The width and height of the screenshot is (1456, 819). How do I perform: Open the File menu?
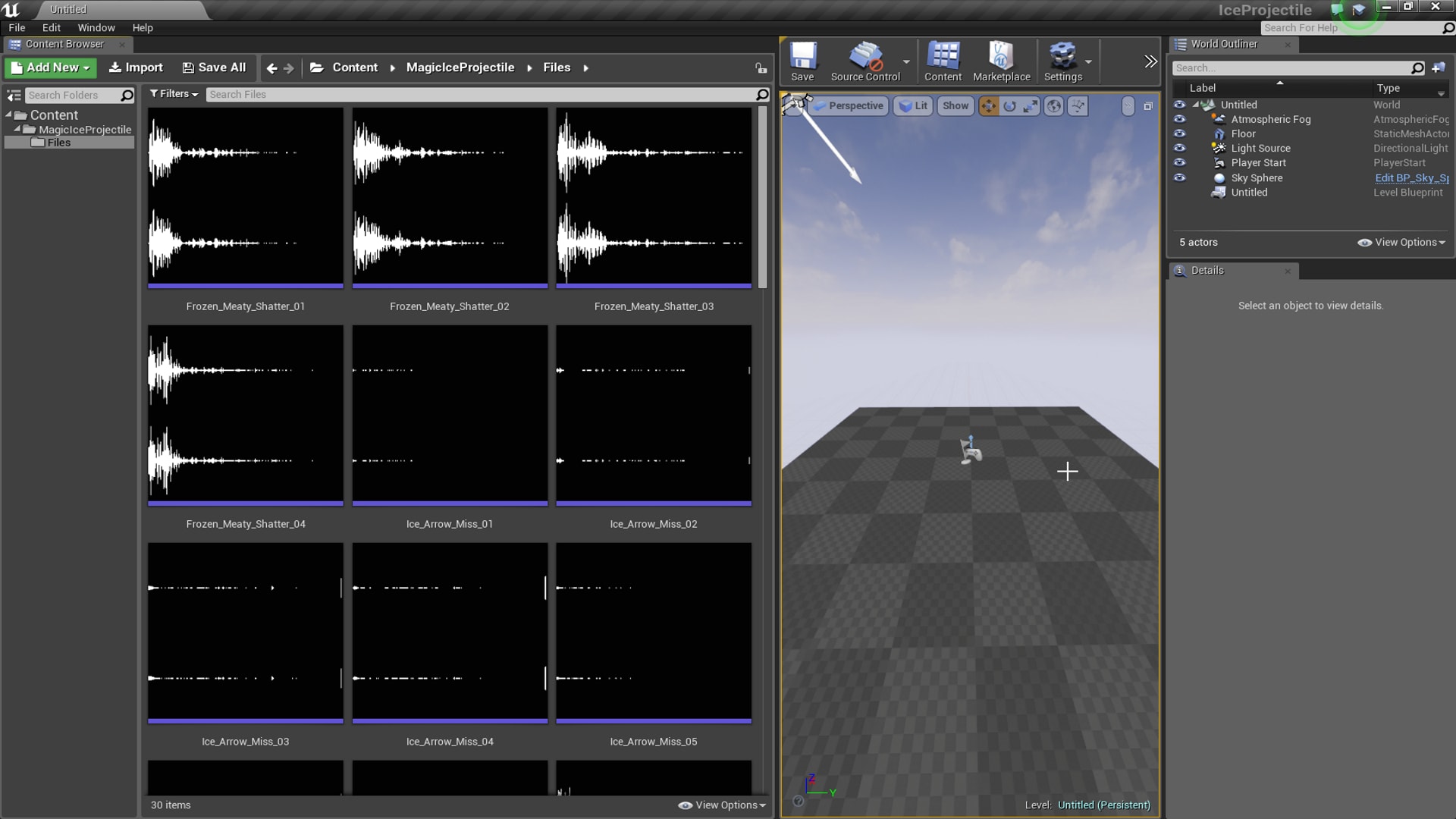click(17, 28)
